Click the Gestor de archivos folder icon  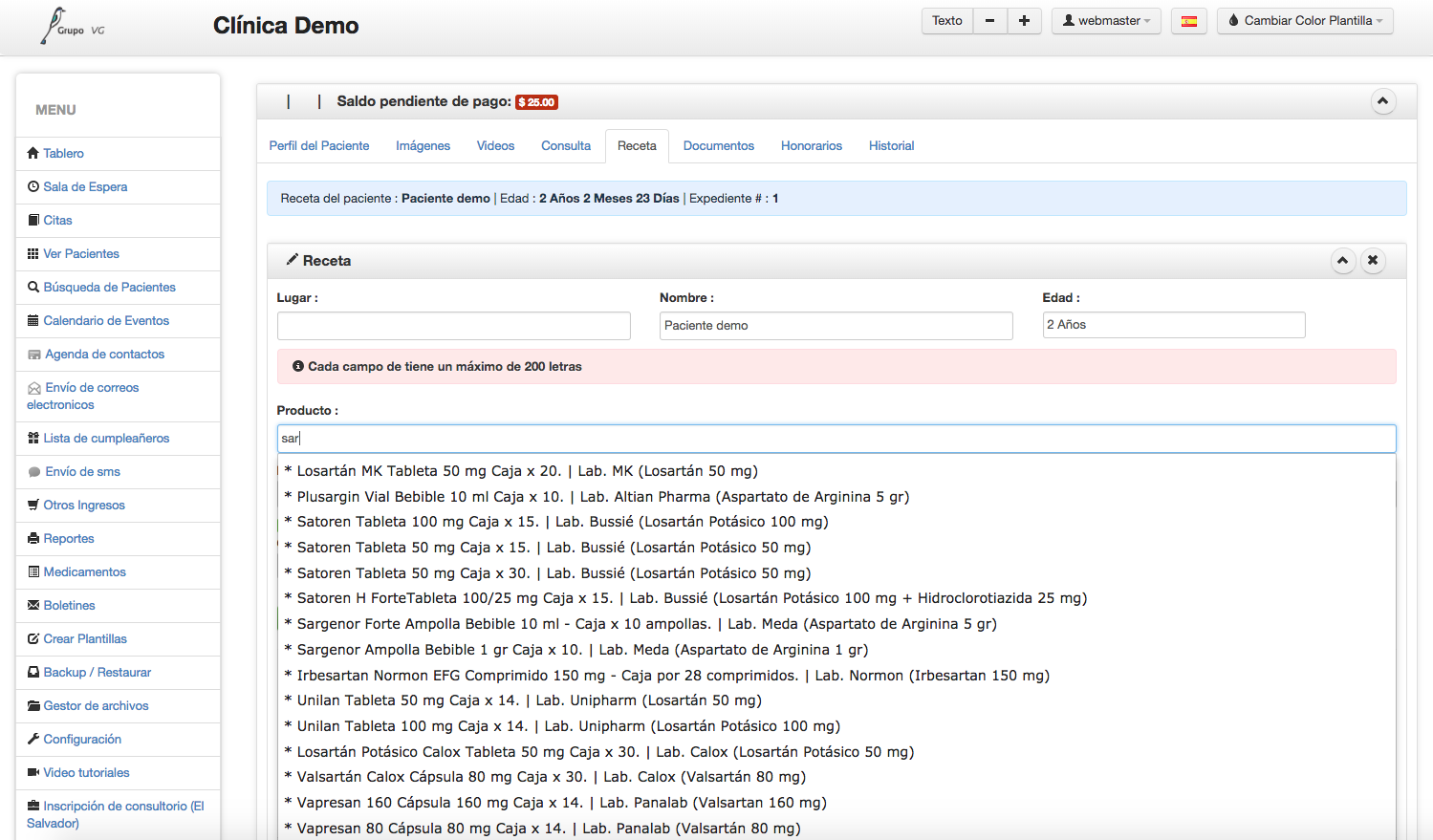coord(33,705)
